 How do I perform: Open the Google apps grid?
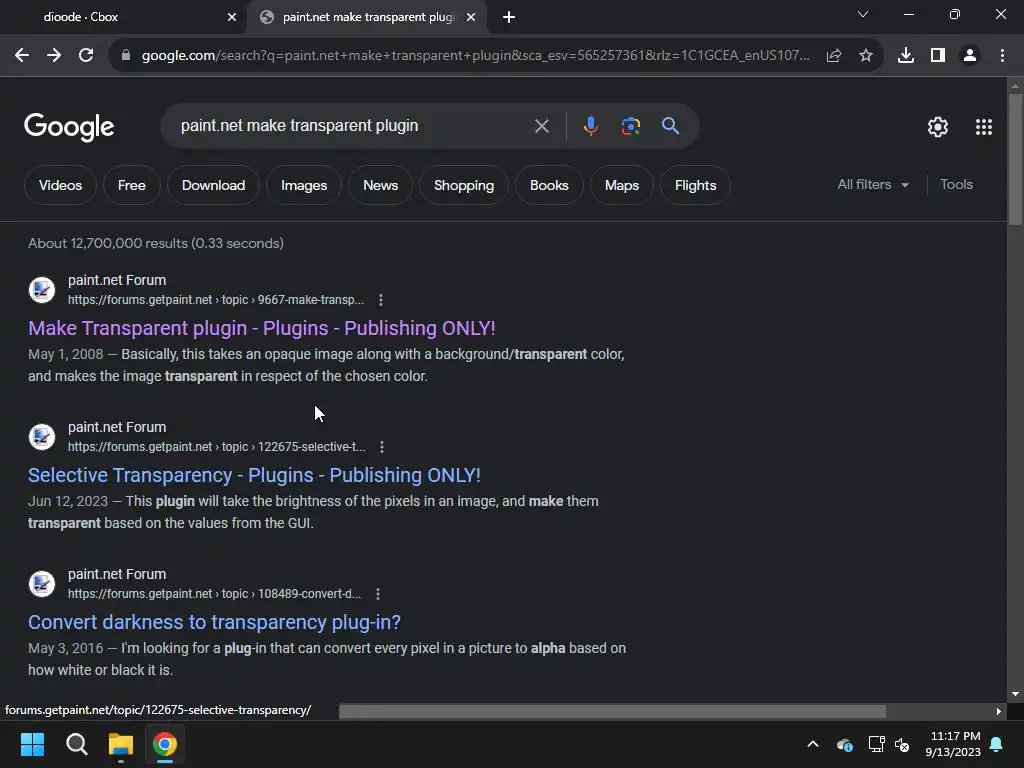click(x=984, y=127)
